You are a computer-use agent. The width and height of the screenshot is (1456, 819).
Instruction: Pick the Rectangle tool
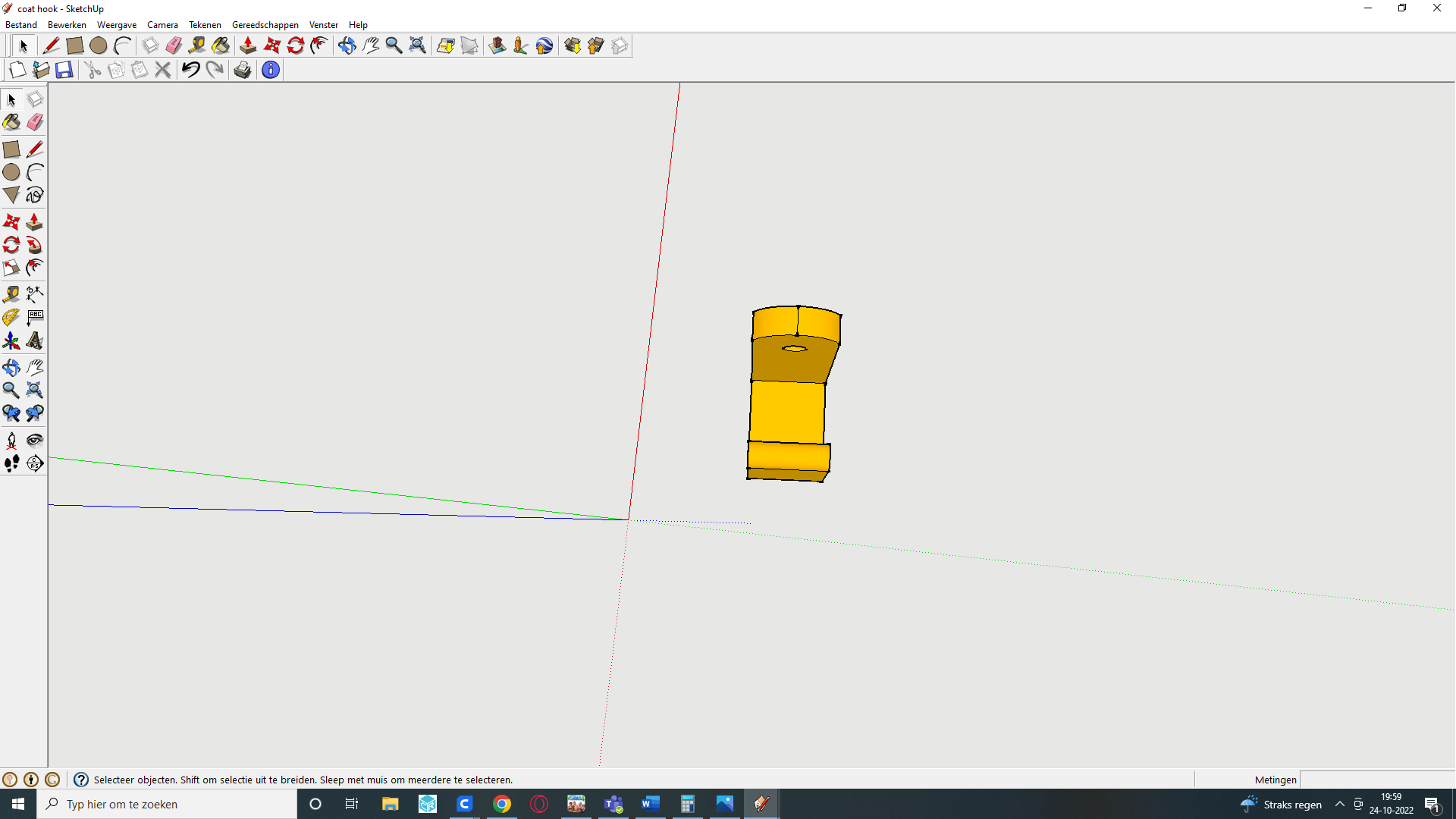click(x=11, y=149)
